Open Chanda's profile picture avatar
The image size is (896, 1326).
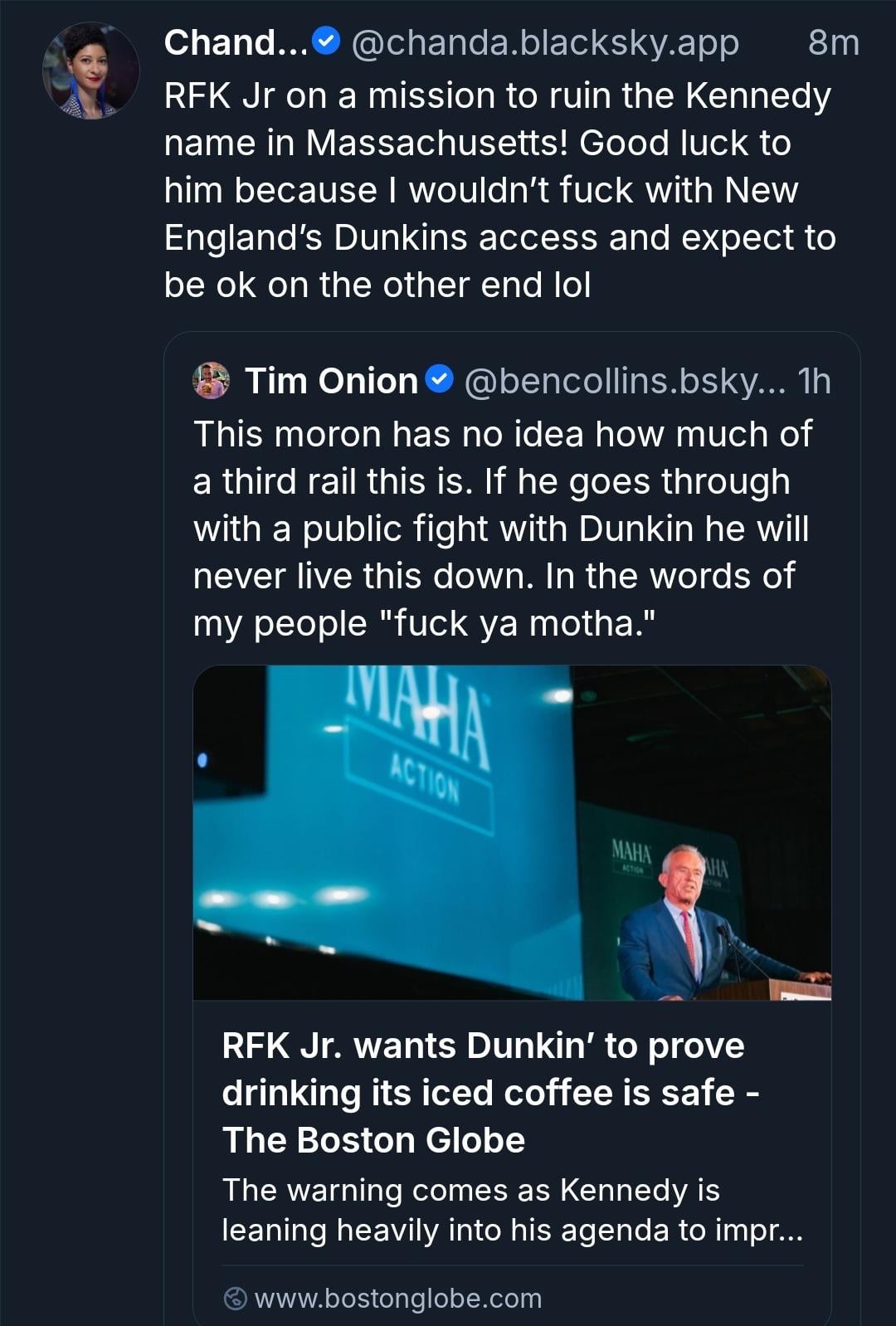tap(90, 71)
